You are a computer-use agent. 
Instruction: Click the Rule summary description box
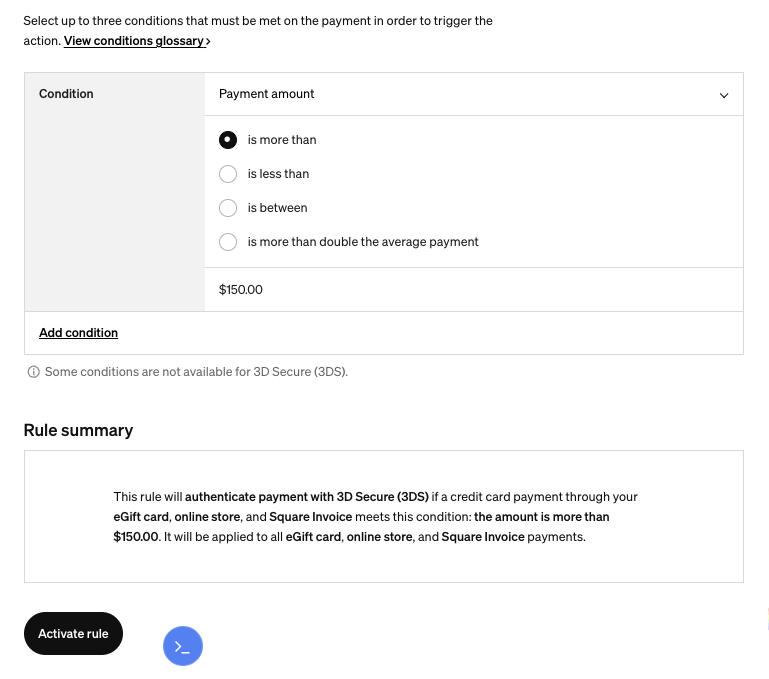click(x=384, y=517)
